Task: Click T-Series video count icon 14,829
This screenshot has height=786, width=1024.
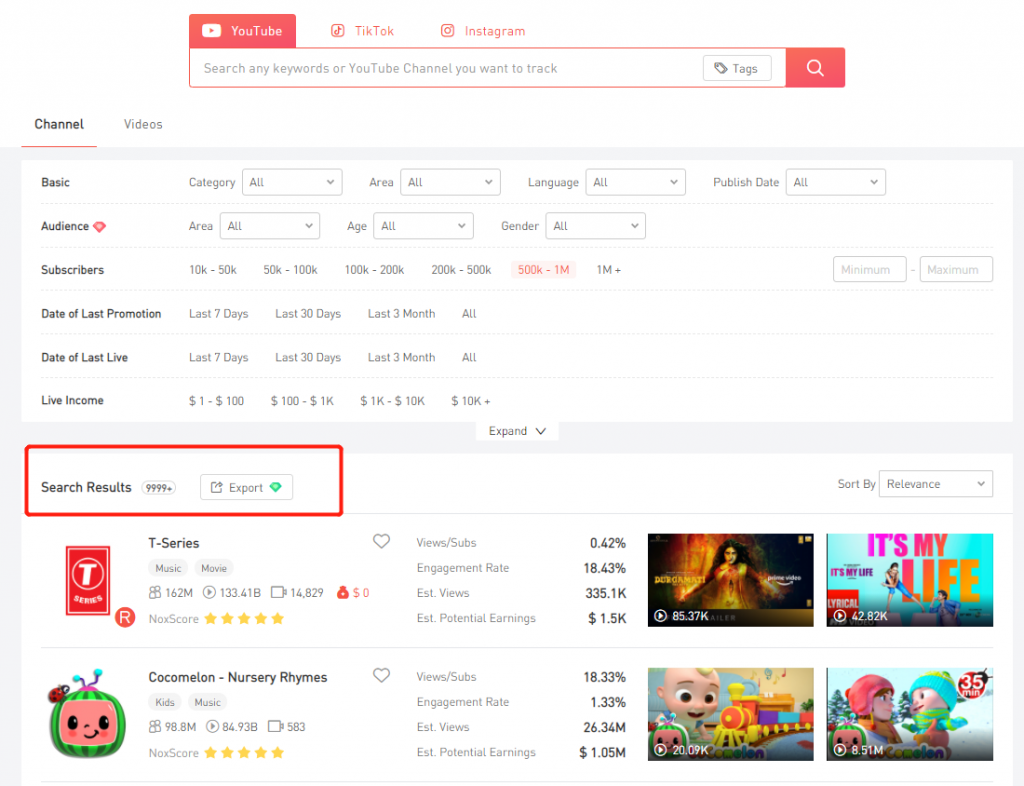Action: click(279, 592)
